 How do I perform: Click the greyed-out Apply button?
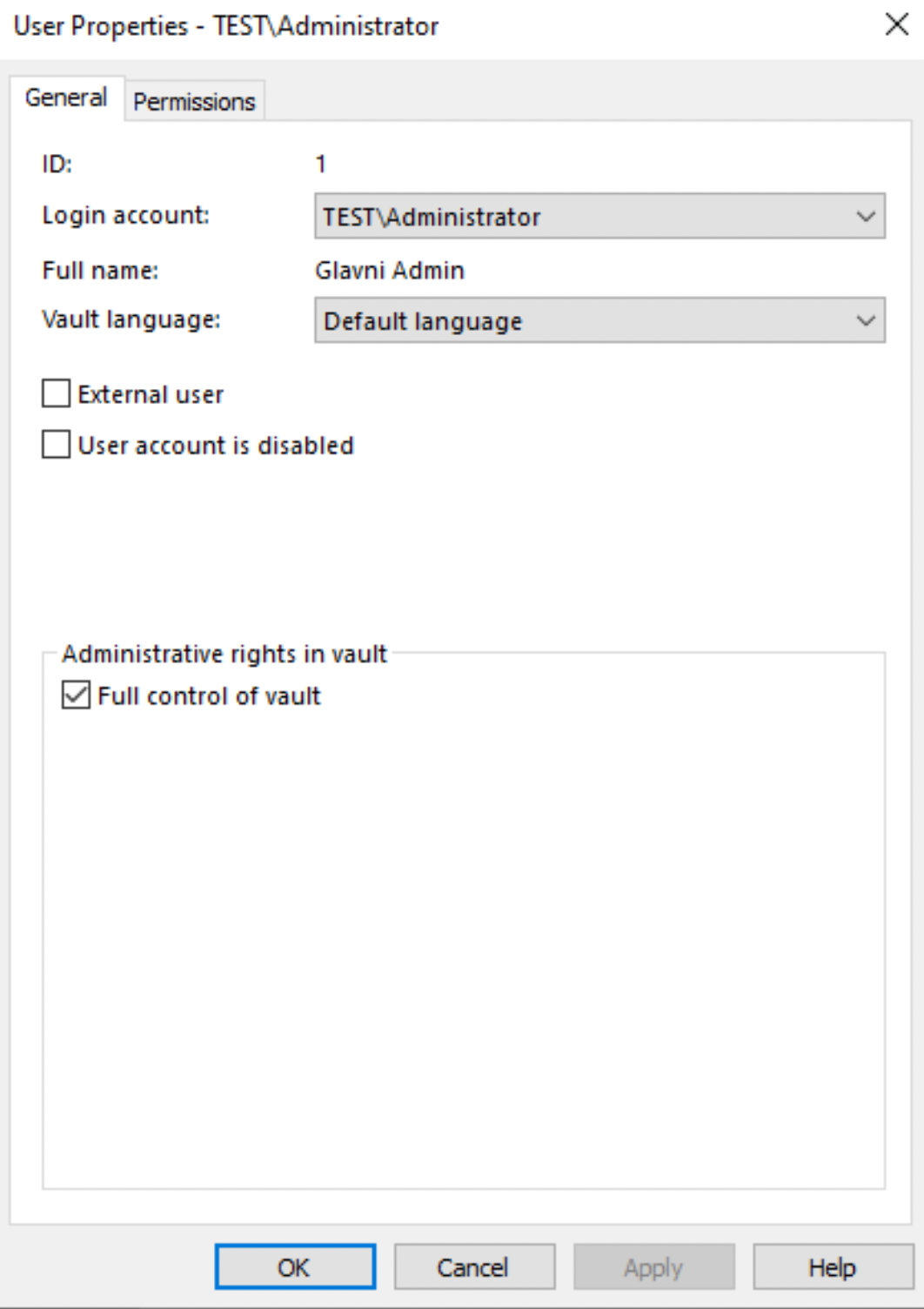pos(653,1267)
